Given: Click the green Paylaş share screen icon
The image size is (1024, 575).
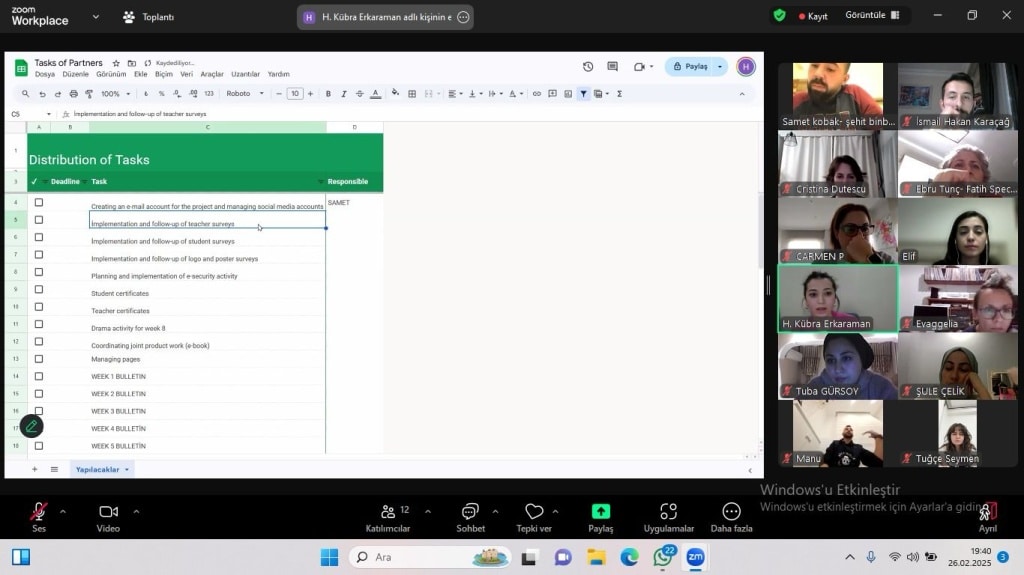Looking at the screenshot, I should [600, 512].
